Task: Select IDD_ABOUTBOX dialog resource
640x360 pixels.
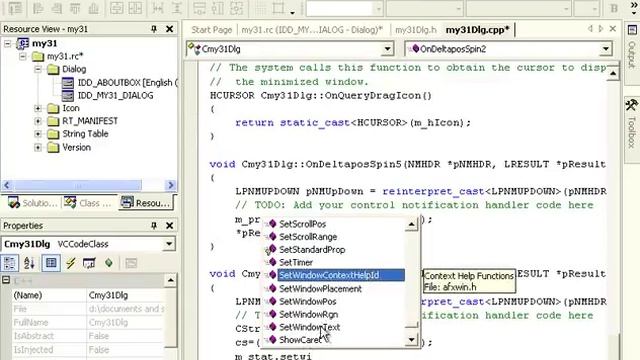Action: pyautogui.click(x=127, y=82)
